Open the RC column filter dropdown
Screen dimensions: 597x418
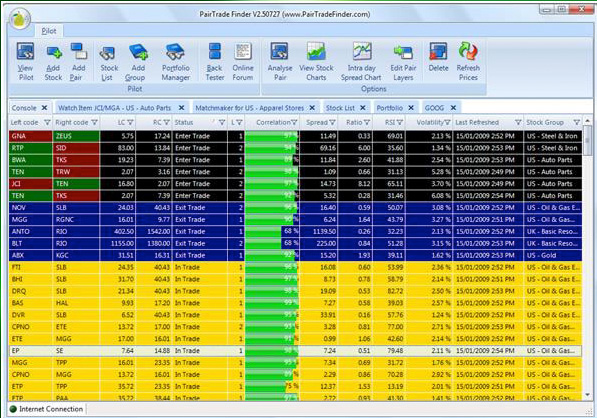pyautogui.click(x=166, y=123)
